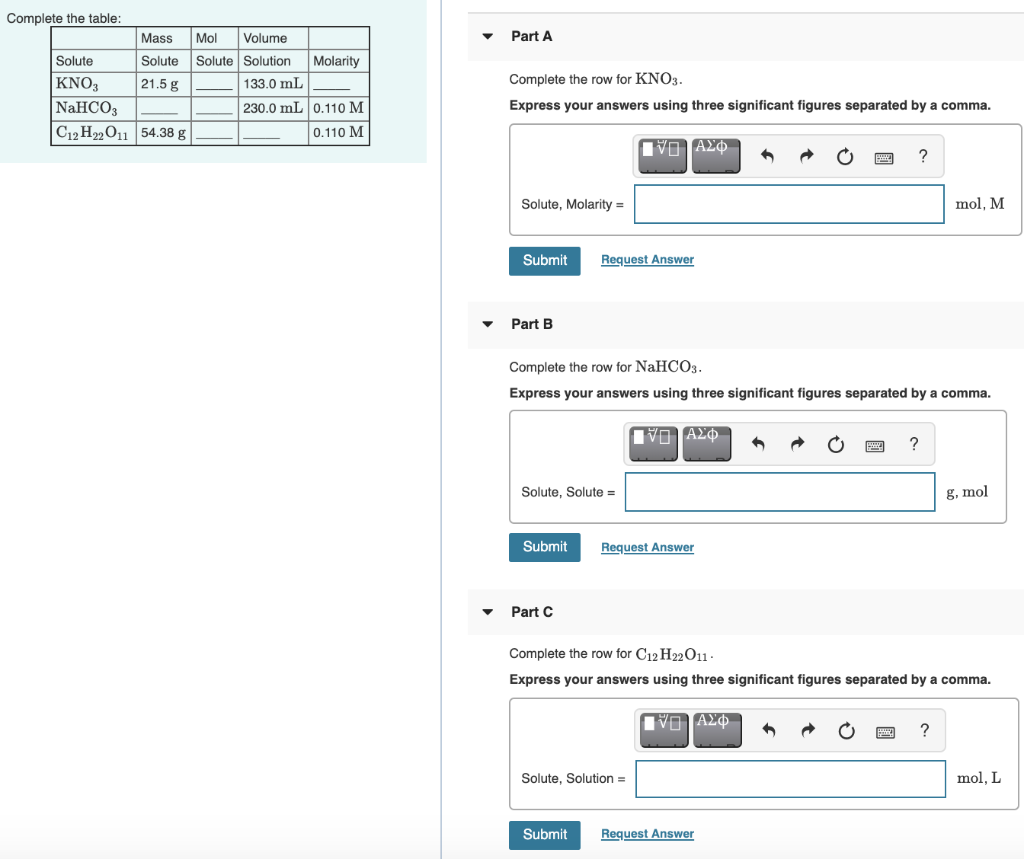Collapse the Part B section
This screenshot has height=859, width=1024.
click(487, 324)
